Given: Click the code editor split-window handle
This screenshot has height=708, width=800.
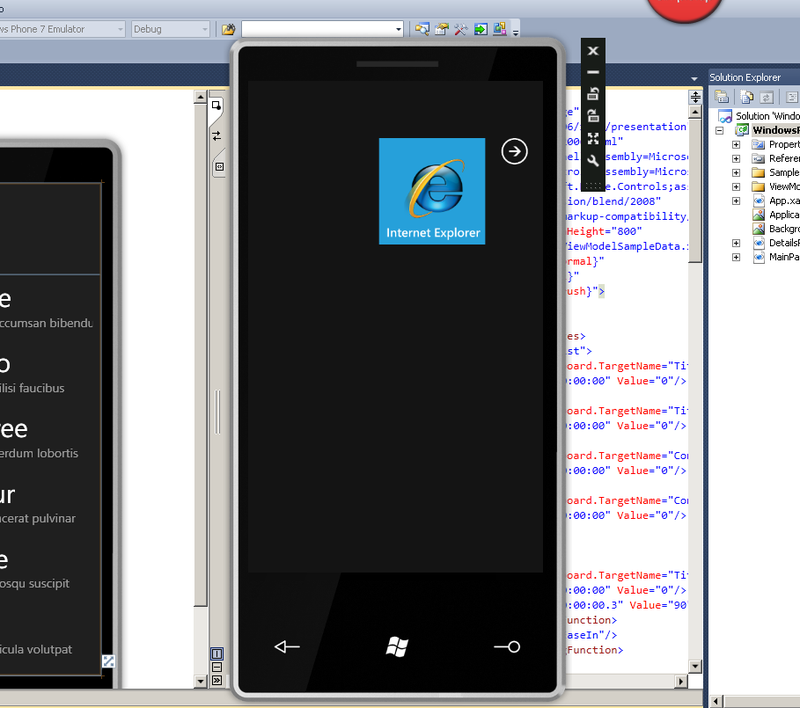Looking at the screenshot, I should click(x=695, y=97).
